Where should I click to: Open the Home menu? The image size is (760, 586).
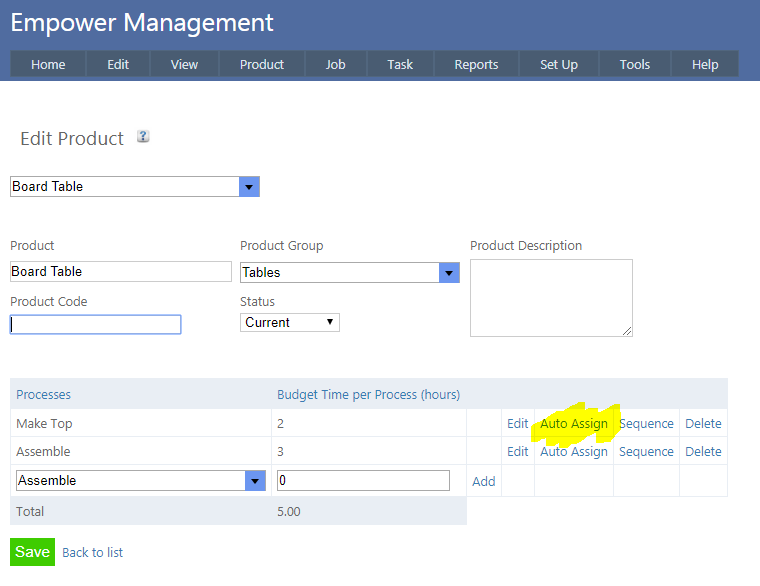click(x=48, y=64)
